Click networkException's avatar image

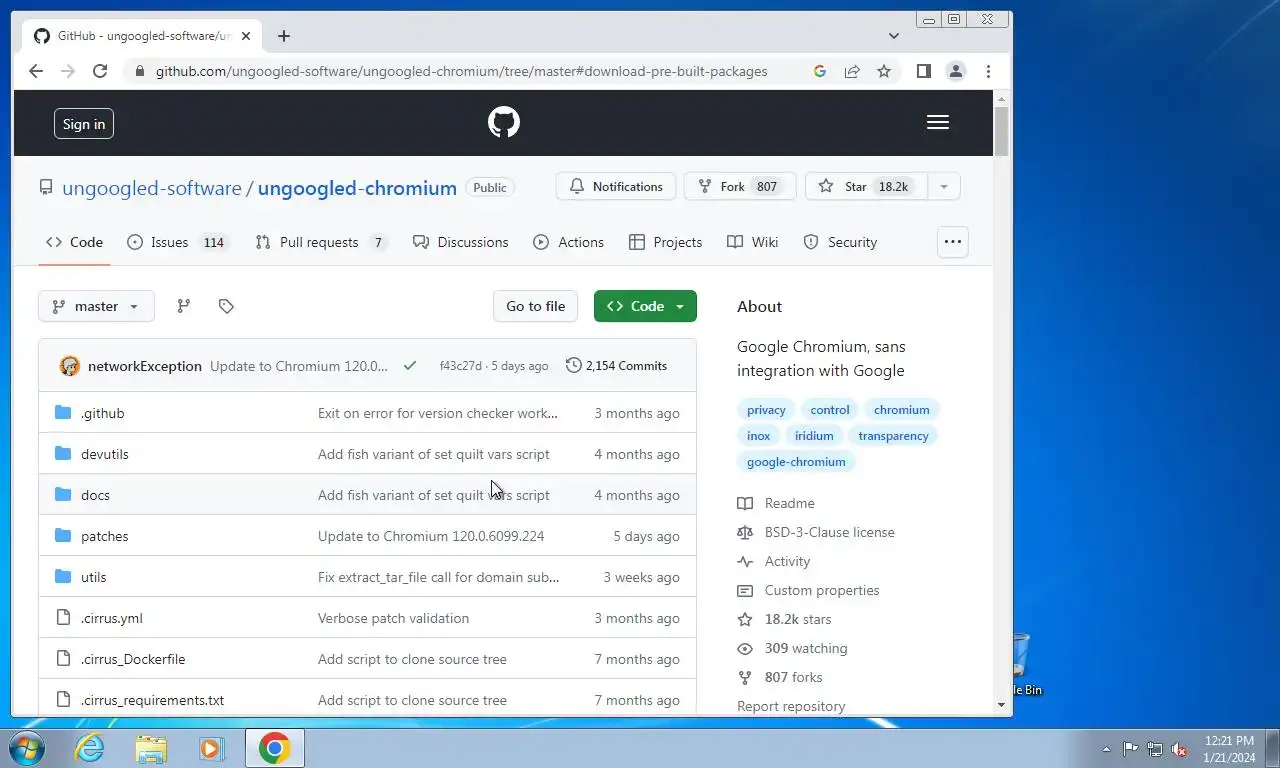point(69,366)
